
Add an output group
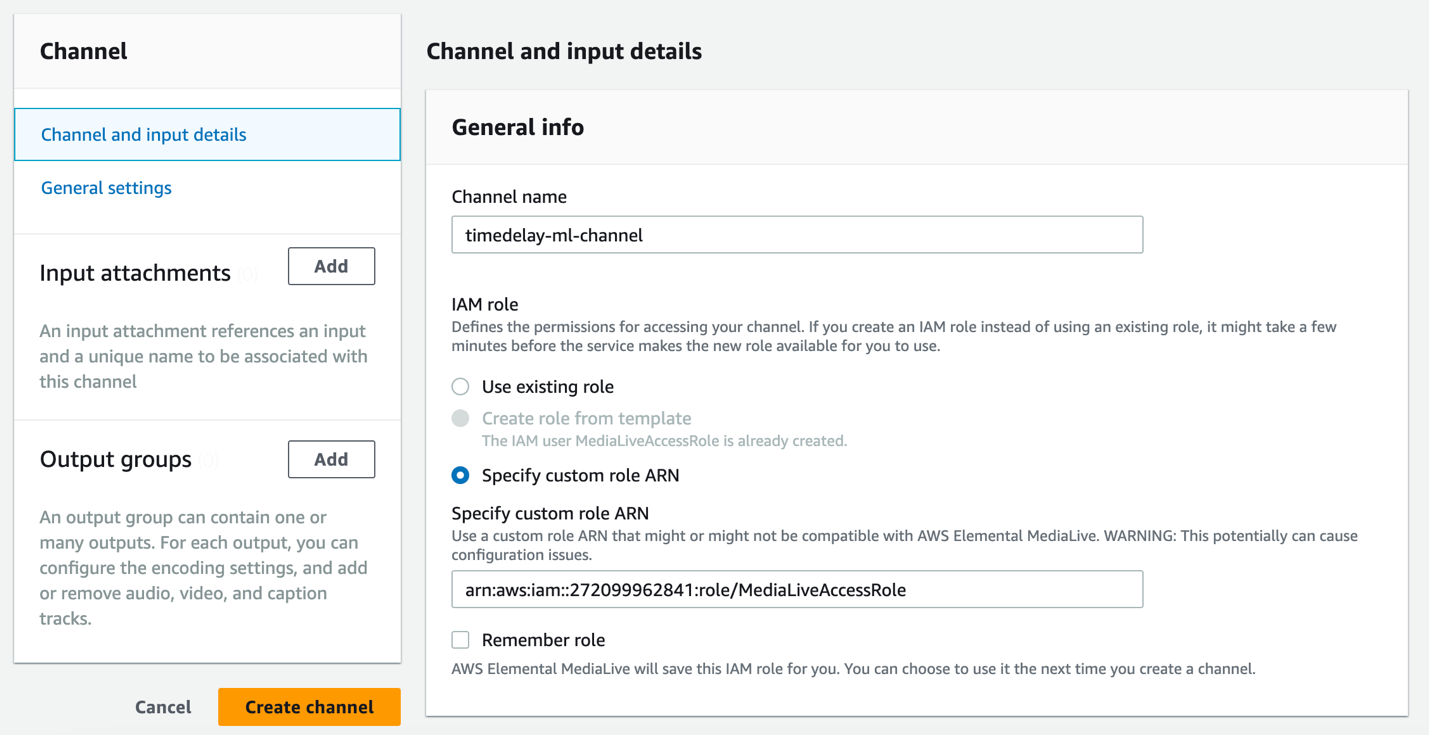(x=331, y=459)
